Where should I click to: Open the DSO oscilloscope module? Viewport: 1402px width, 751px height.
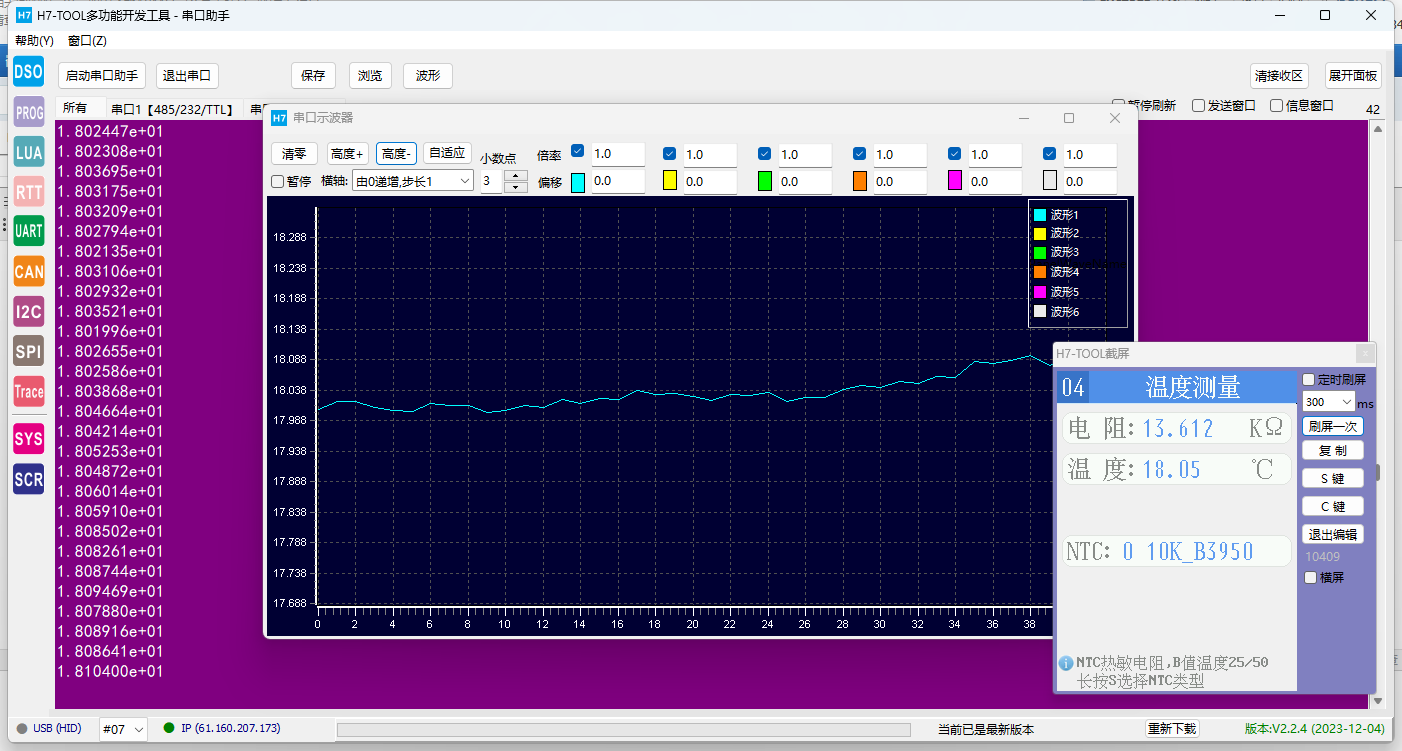click(x=28, y=71)
